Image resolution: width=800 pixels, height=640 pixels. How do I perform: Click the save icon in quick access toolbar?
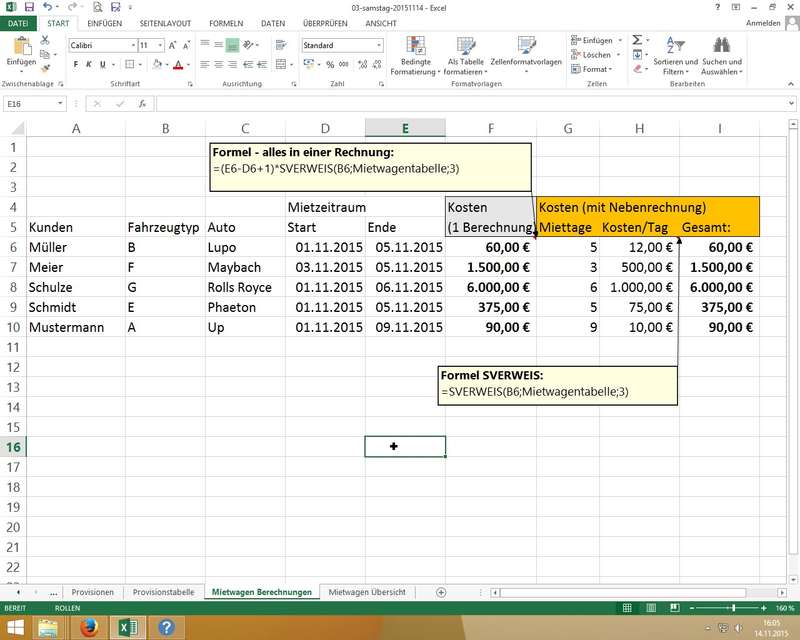point(28,6)
